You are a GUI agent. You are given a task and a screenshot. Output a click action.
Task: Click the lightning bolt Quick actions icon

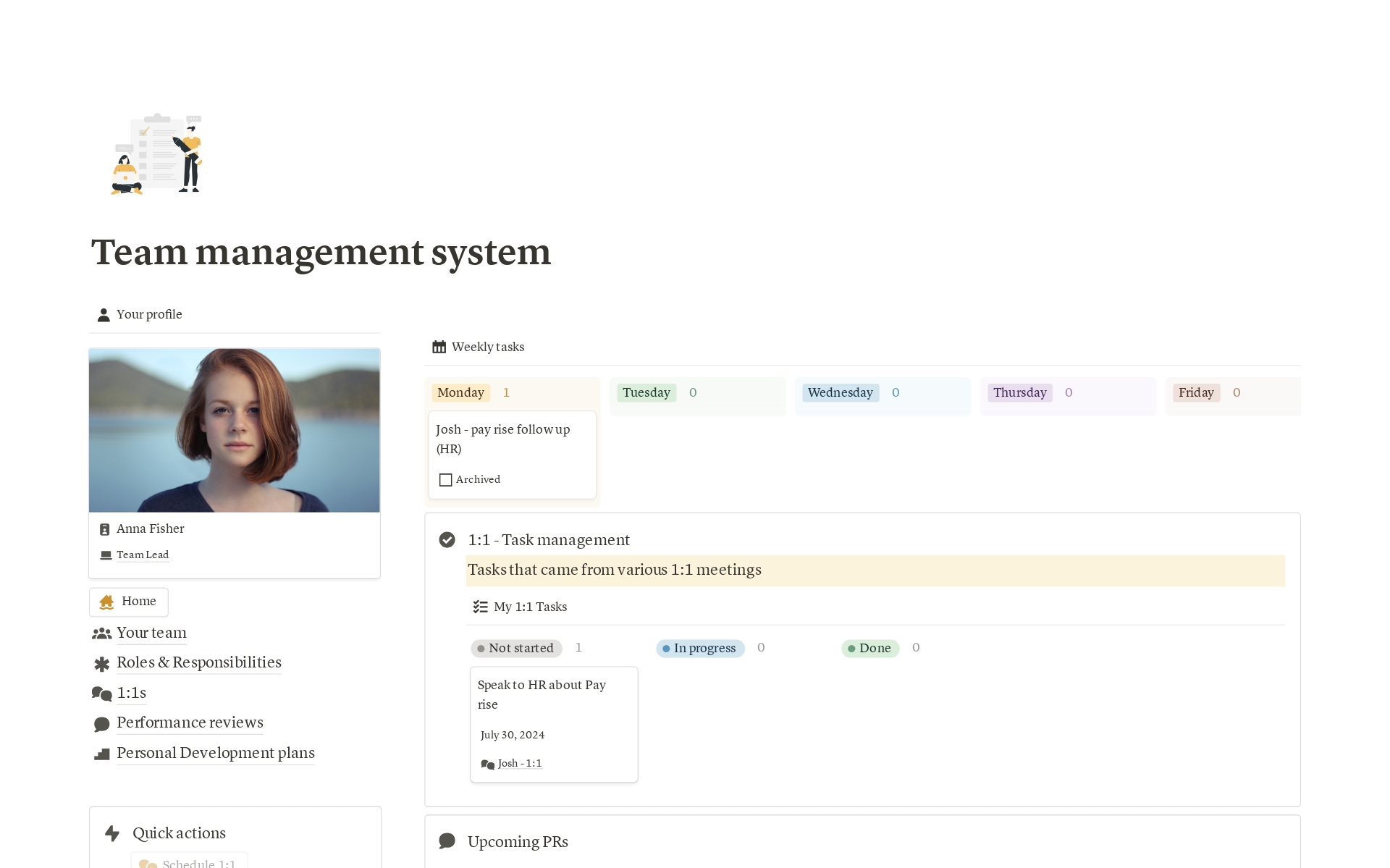(112, 833)
